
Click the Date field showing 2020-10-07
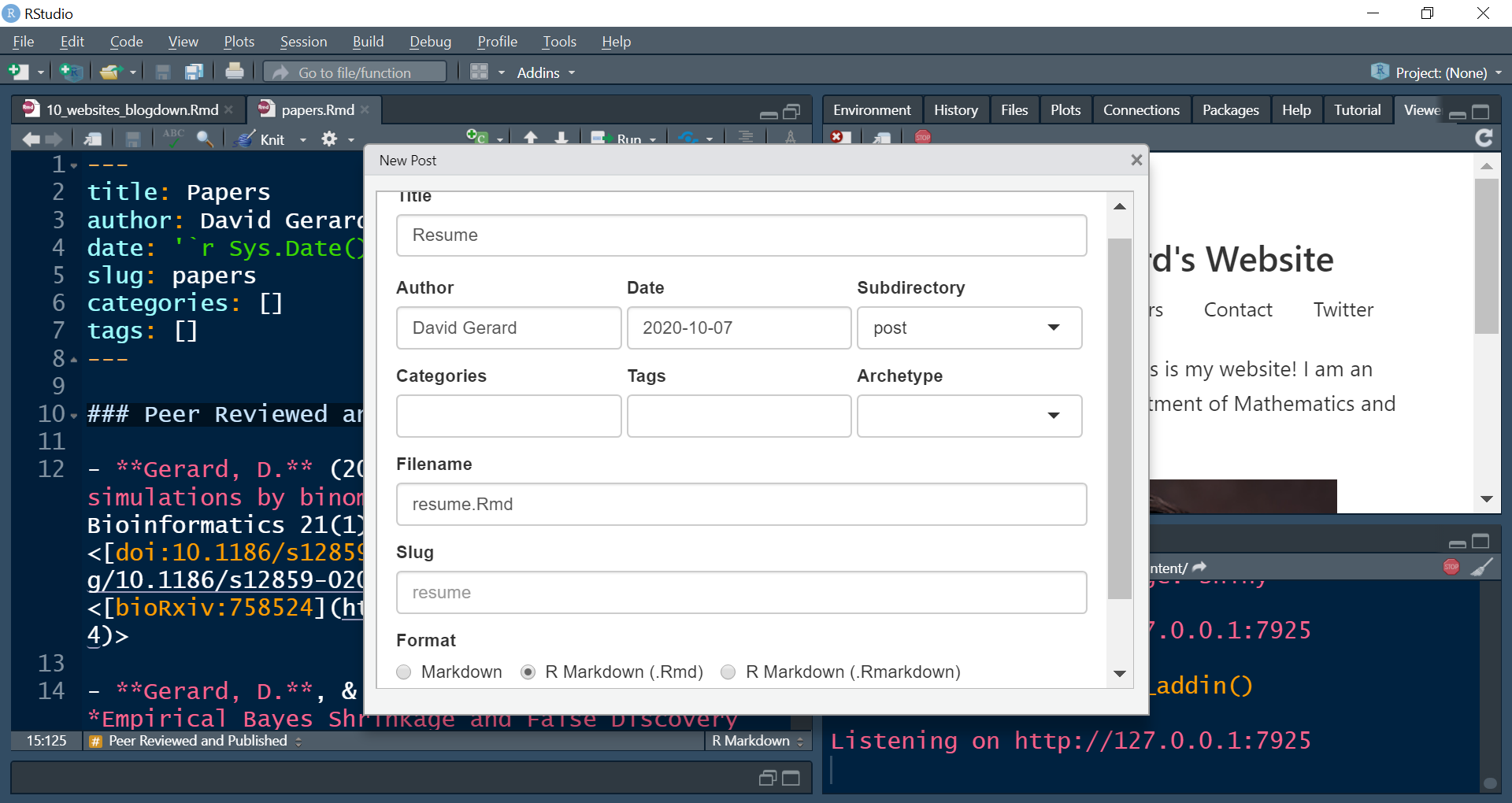click(739, 327)
